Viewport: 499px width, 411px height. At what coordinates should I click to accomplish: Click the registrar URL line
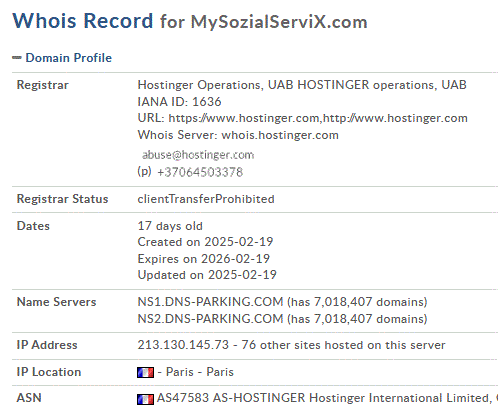[x=302, y=118]
